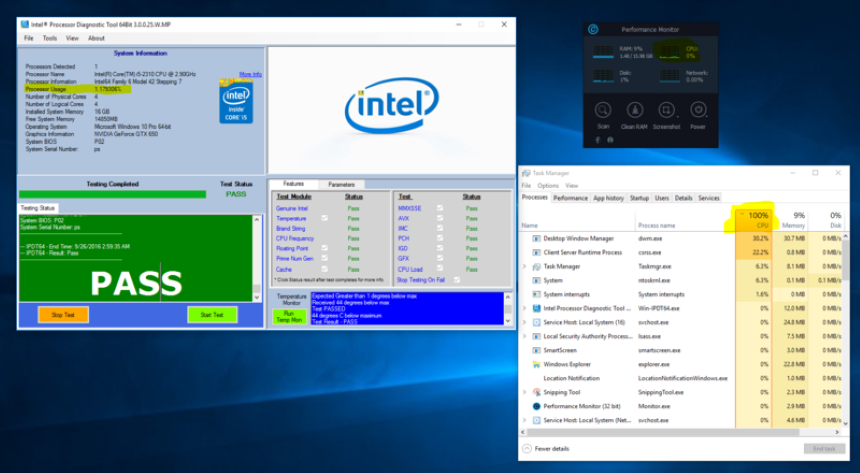Toggle the Temperature test checkbox
The height and width of the screenshot is (473, 860).
(x=325, y=218)
